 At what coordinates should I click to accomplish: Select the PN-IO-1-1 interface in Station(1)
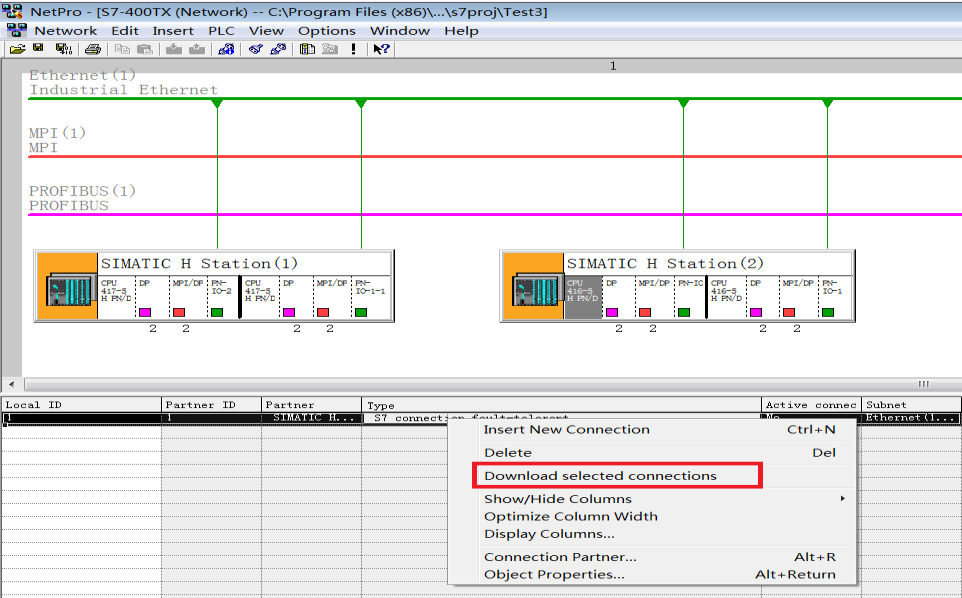point(371,297)
